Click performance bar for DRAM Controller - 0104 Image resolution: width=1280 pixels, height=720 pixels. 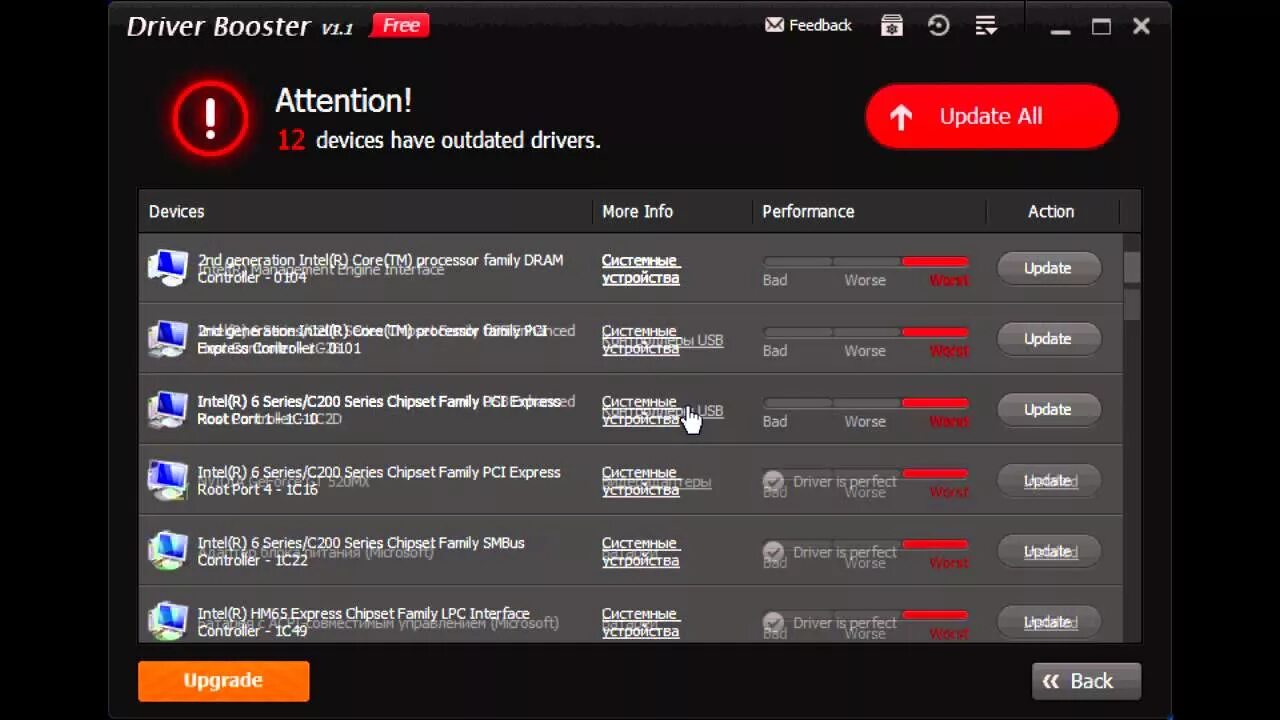[x=866, y=262]
